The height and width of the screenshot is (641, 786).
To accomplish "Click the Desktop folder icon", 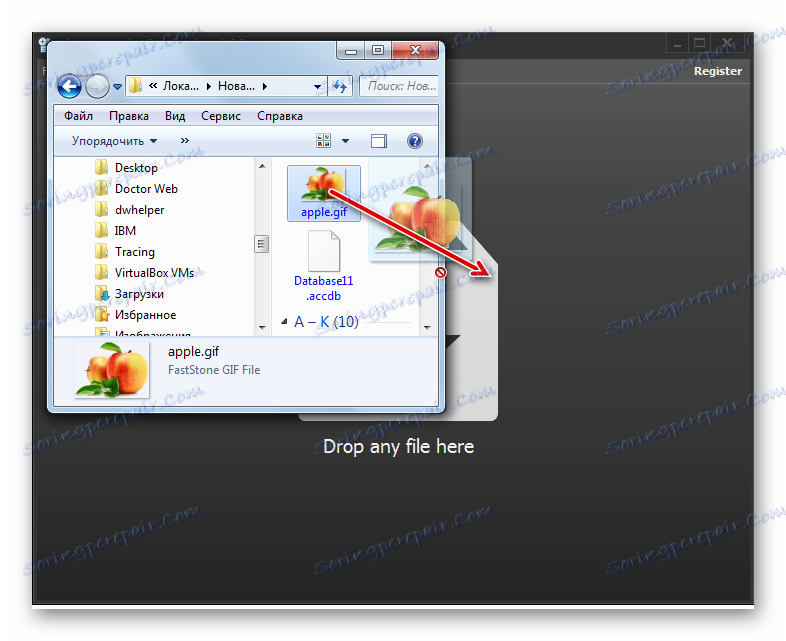I will (x=102, y=167).
